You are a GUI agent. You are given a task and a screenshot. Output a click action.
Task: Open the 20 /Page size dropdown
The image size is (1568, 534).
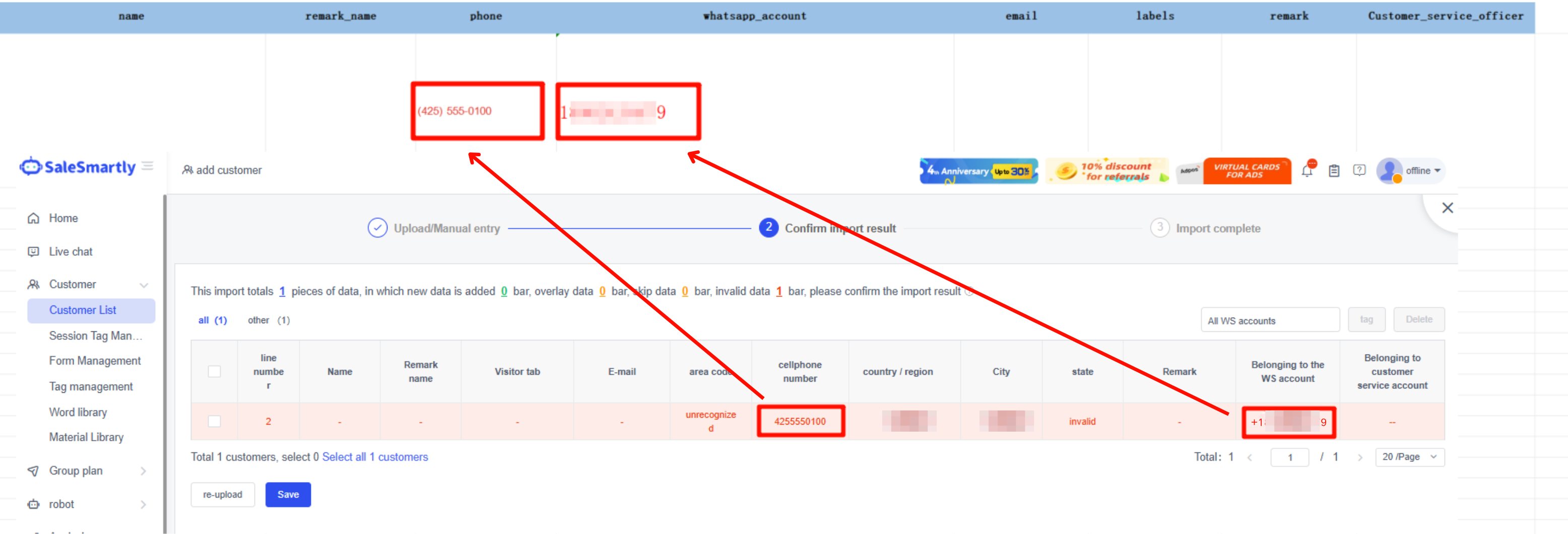1409,457
